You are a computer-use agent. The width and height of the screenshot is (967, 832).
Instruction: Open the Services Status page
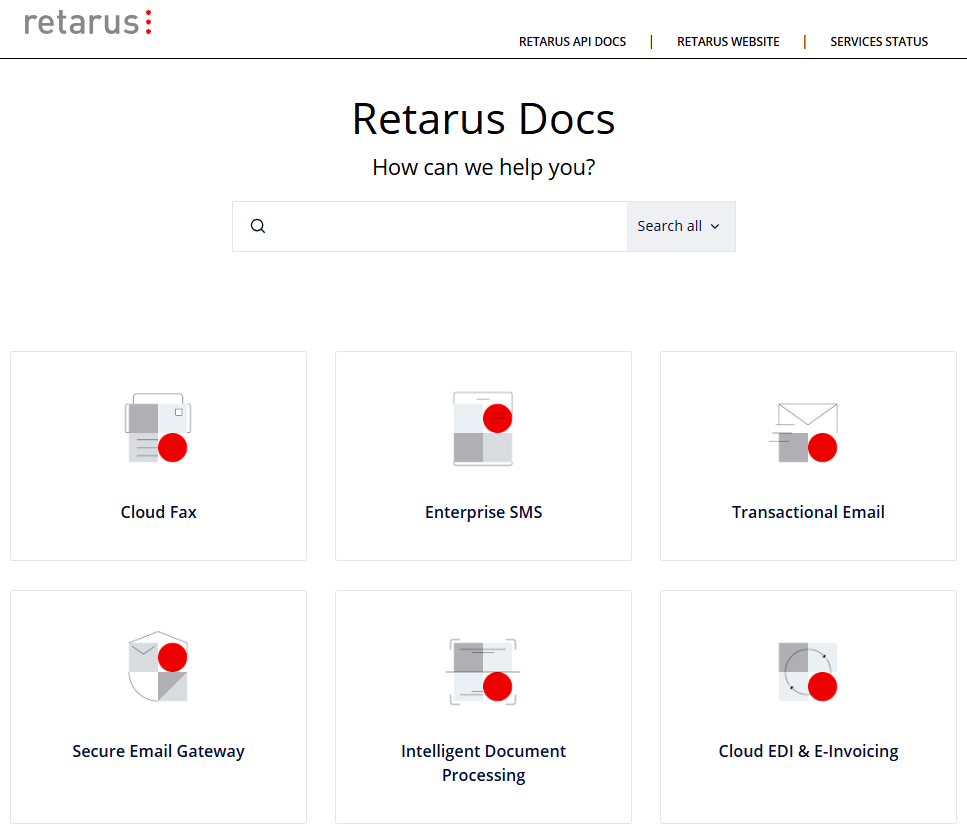(879, 42)
